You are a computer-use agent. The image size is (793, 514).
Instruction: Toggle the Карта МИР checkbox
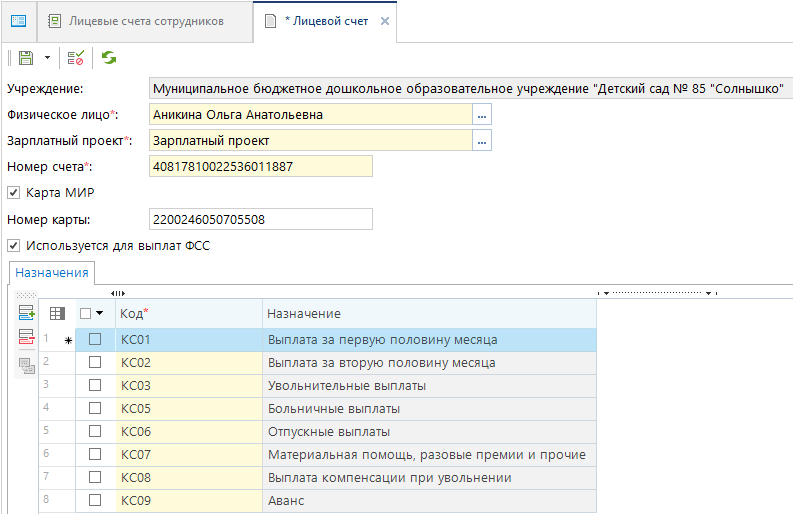[13, 192]
